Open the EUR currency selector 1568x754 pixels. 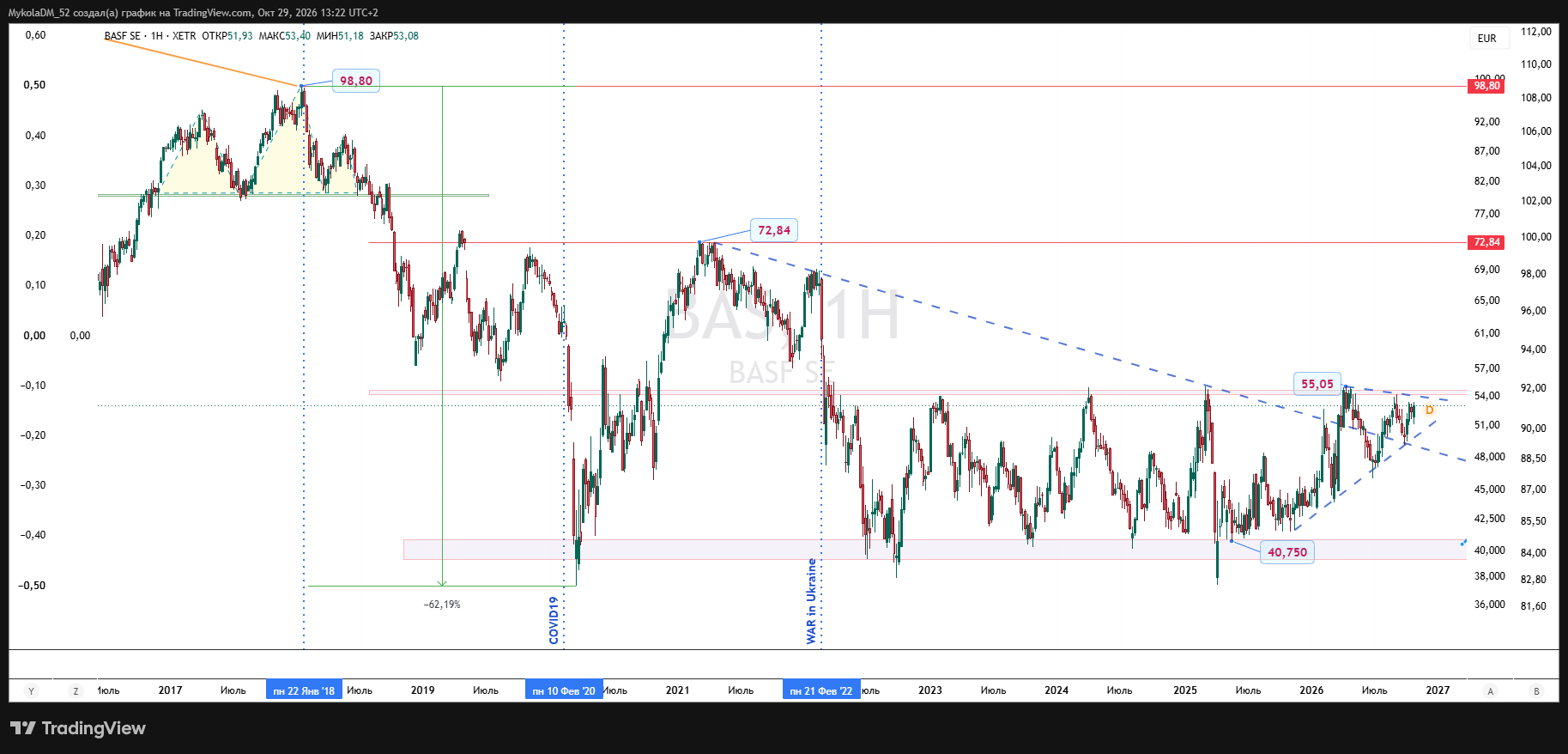point(1487,39)
